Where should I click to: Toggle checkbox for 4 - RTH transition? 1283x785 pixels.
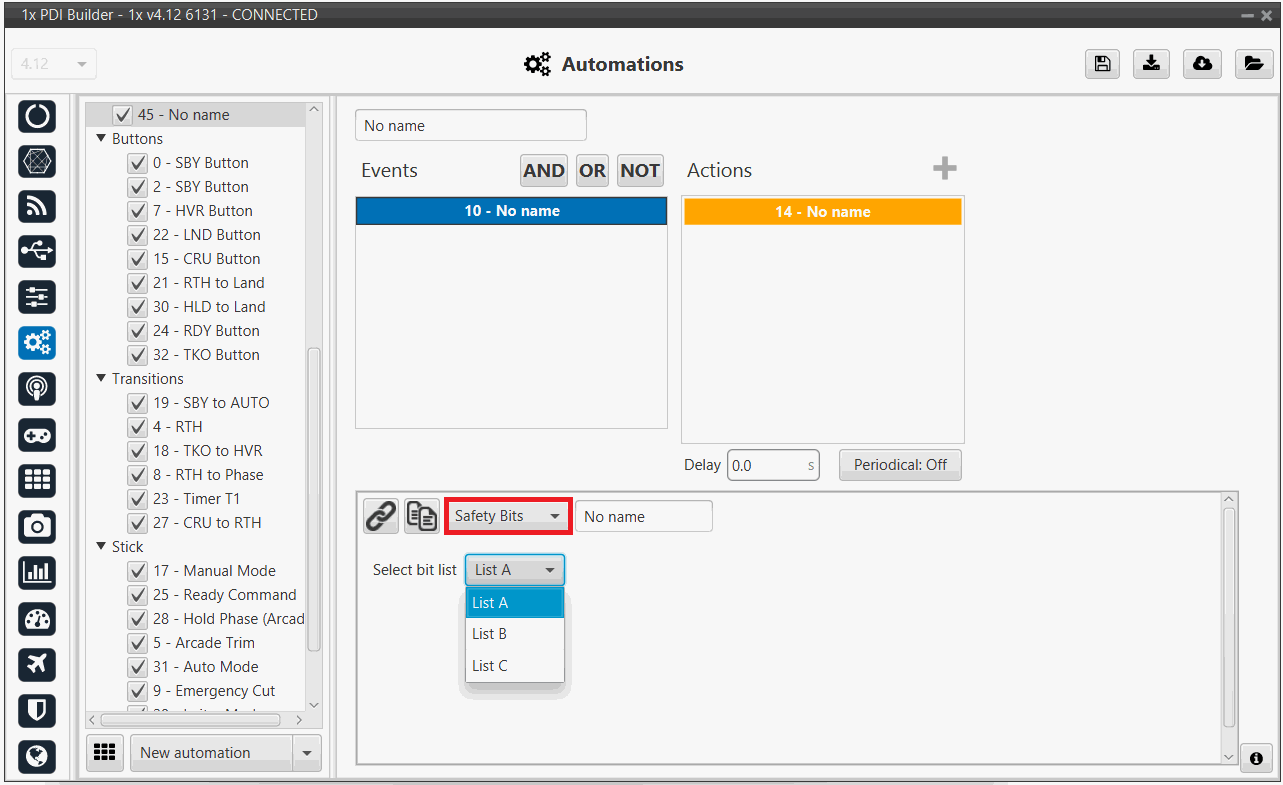coord(138,427)
